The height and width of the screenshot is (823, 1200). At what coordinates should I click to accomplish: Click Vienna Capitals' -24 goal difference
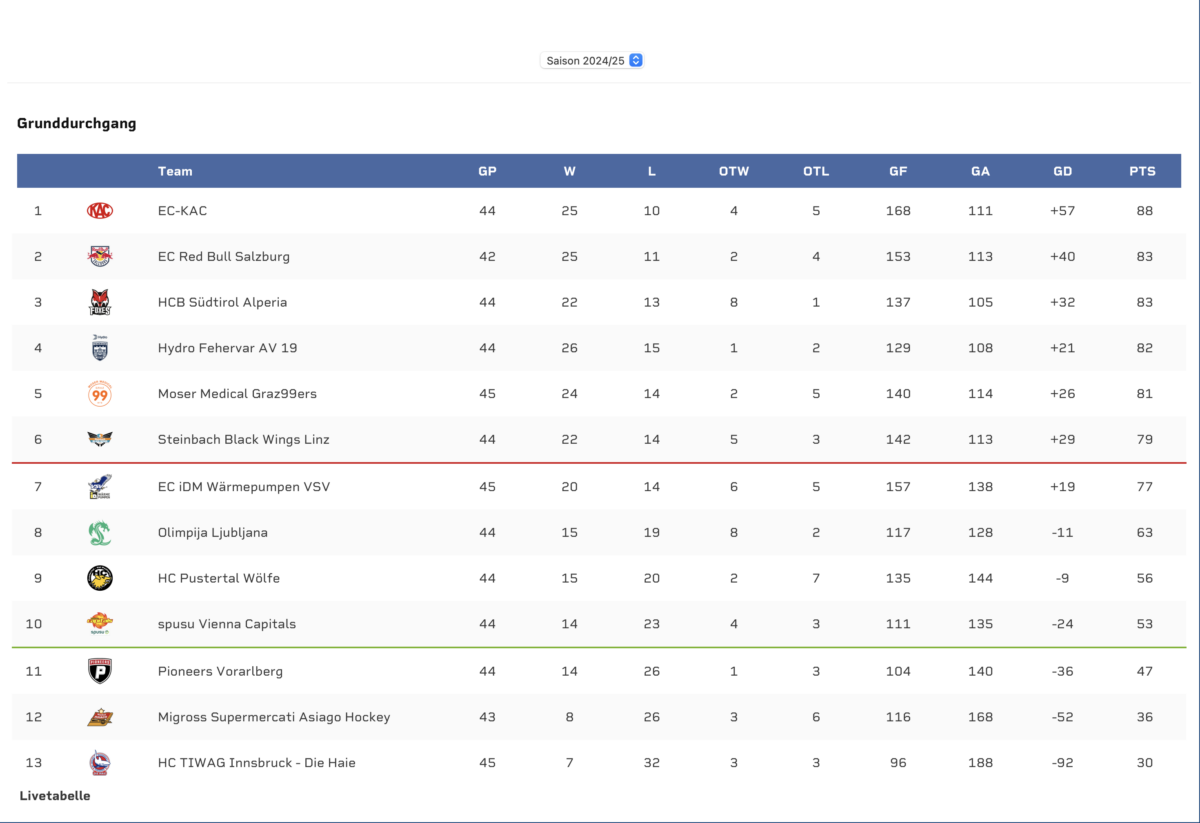(x=1063, y=624)
